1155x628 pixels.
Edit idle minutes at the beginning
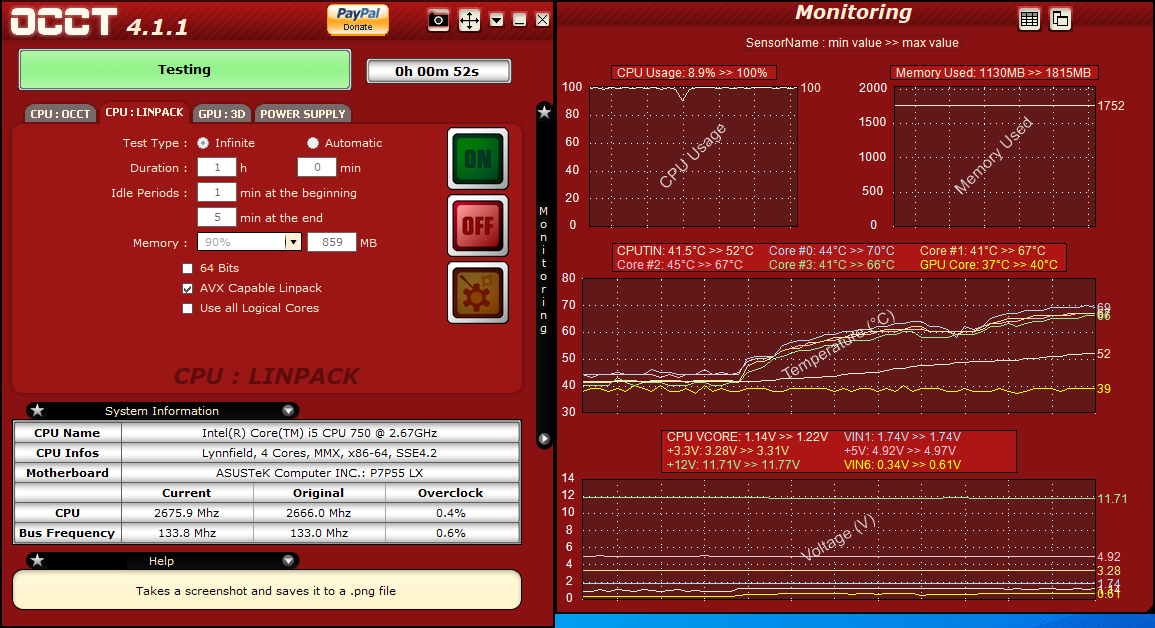click(x=217, y=193)
